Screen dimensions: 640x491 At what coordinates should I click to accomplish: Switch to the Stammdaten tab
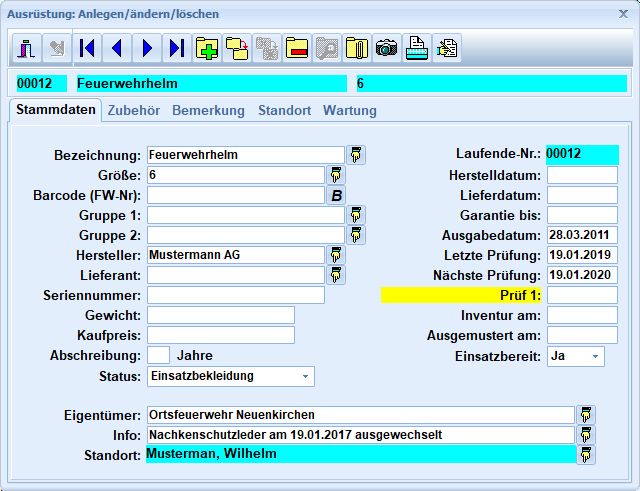pos(56,110)
